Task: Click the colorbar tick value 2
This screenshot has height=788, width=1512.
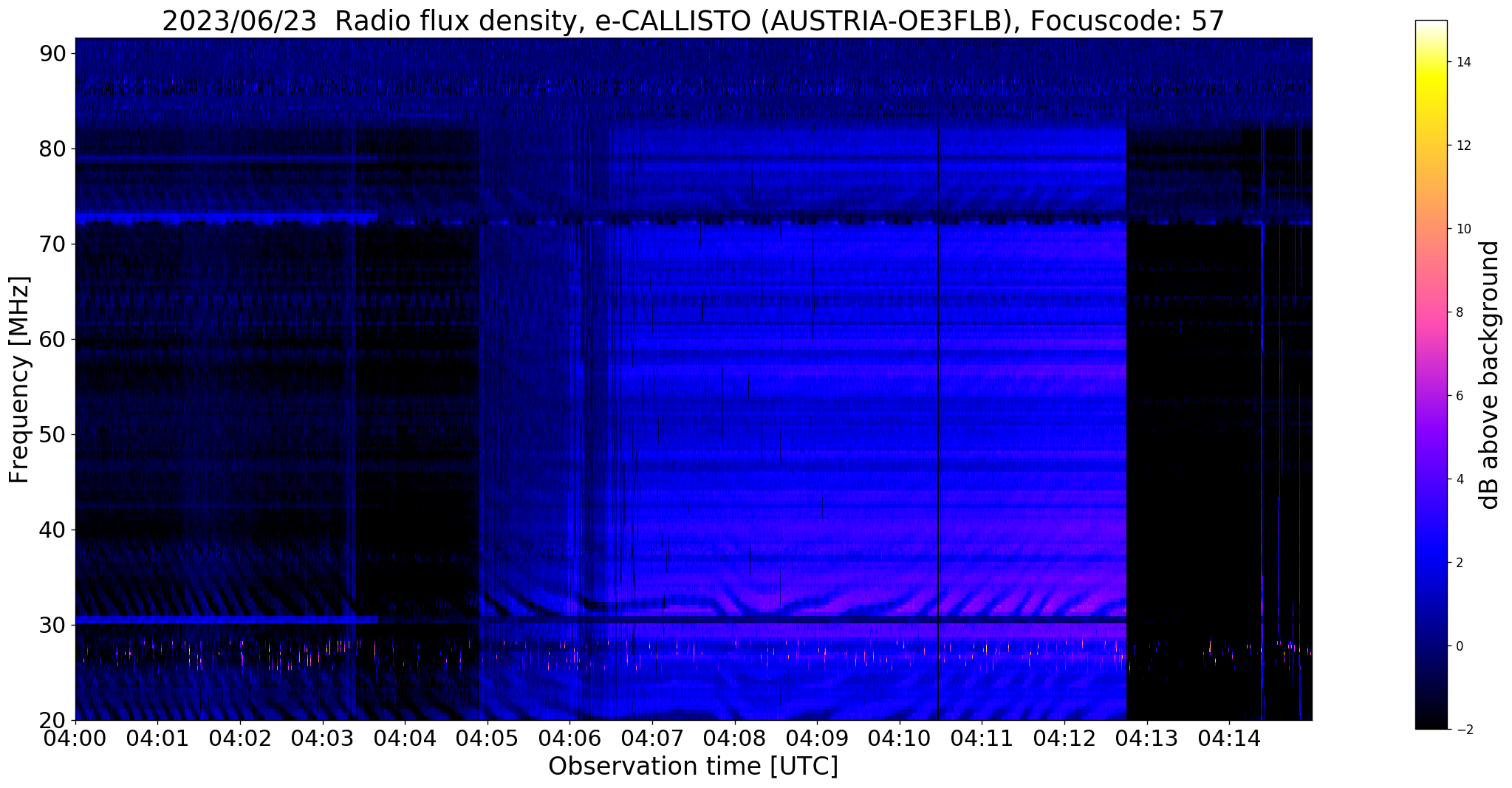Action: (1459, 563)
